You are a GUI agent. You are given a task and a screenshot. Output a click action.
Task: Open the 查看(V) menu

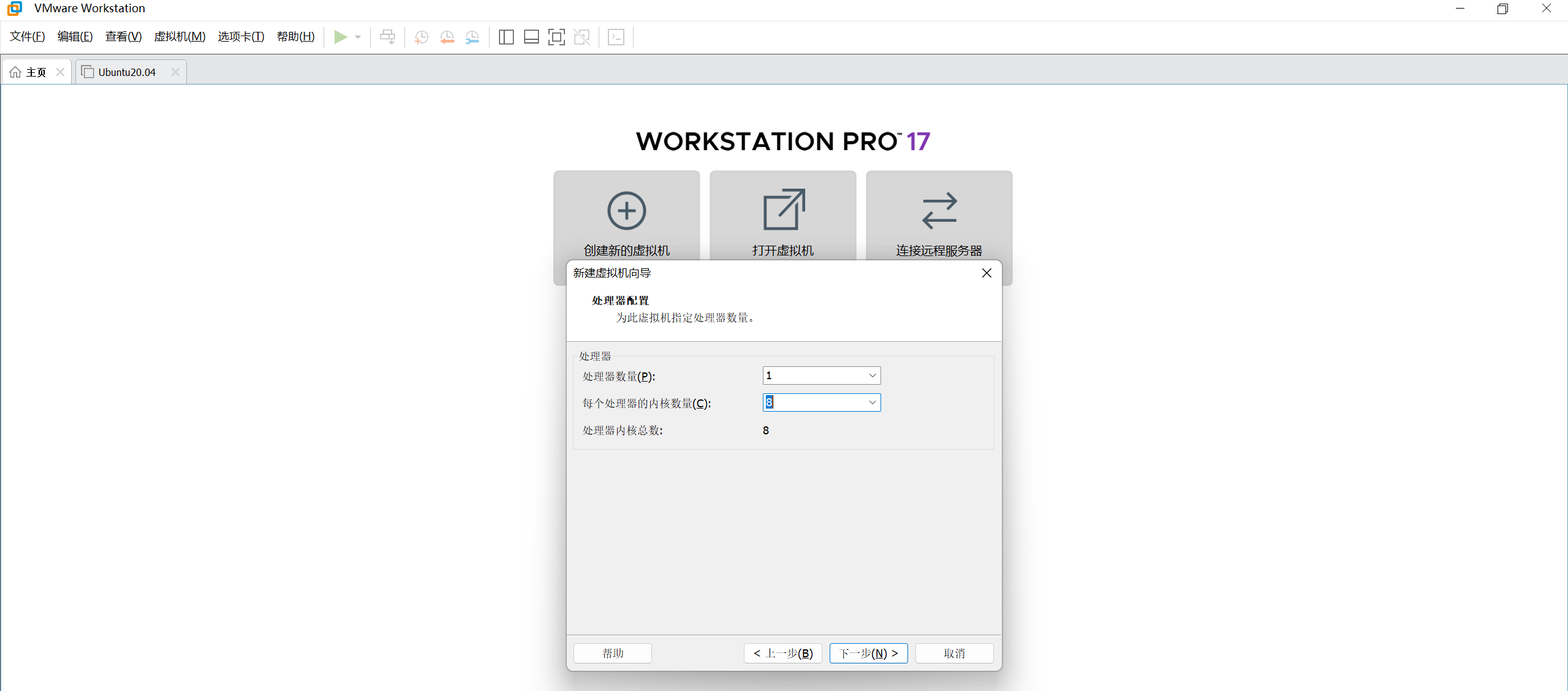tap(124, 37)
